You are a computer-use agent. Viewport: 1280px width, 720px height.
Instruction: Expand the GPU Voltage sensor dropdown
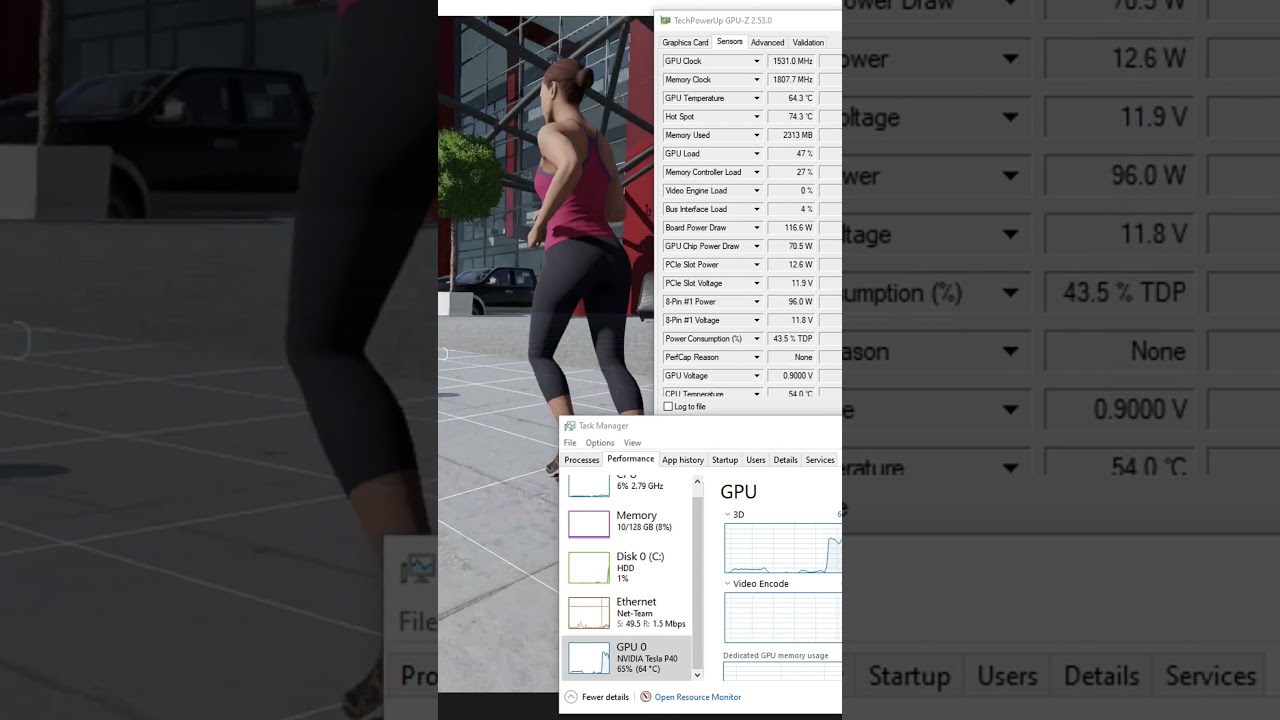tap(757, 376)
